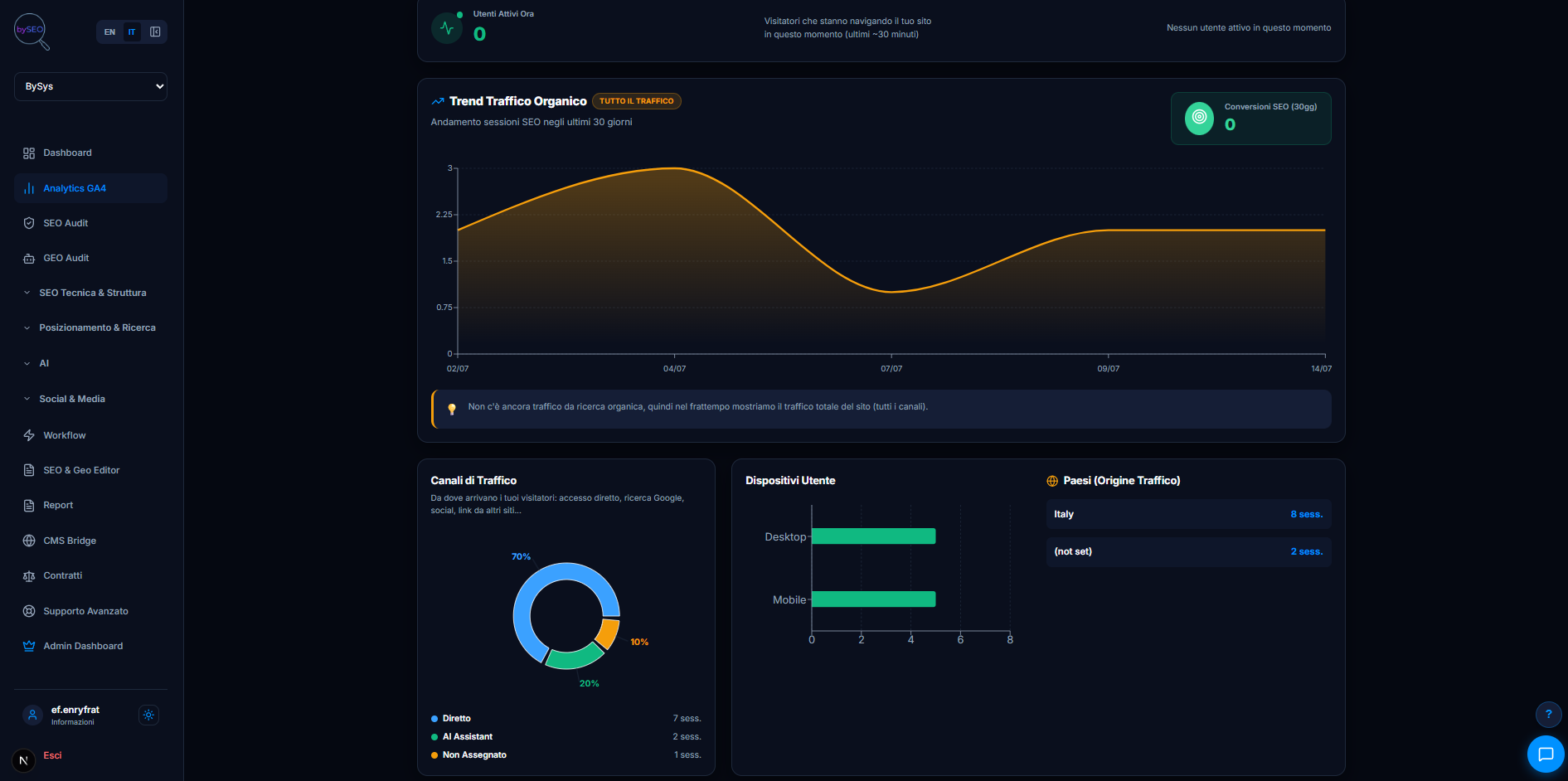Click the Admin Dashboard crown icon
This screenshot has width=1568, height=781.
pyautogui.click(x=29, y=646)
